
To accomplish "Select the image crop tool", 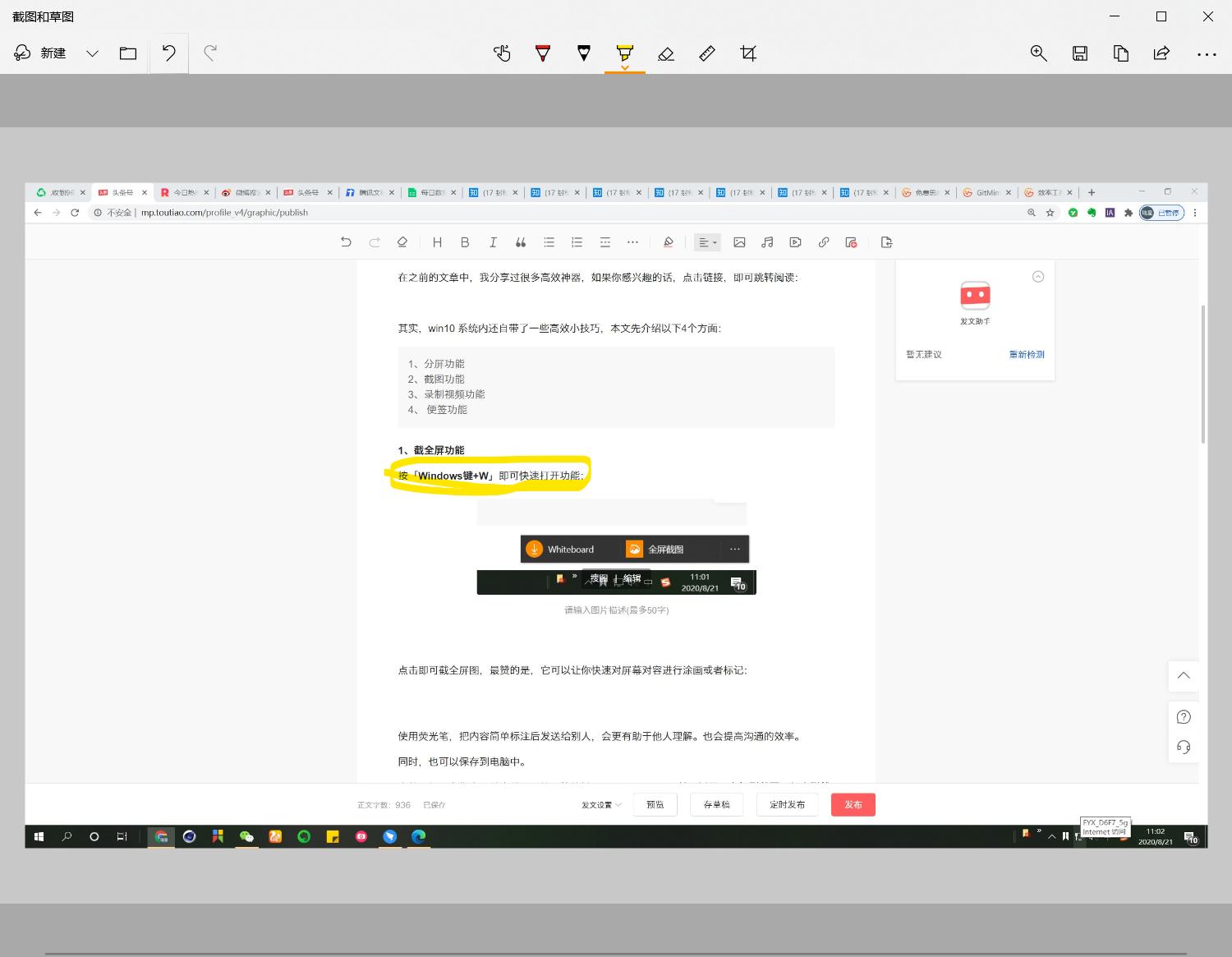I will [x=748, y=53].
